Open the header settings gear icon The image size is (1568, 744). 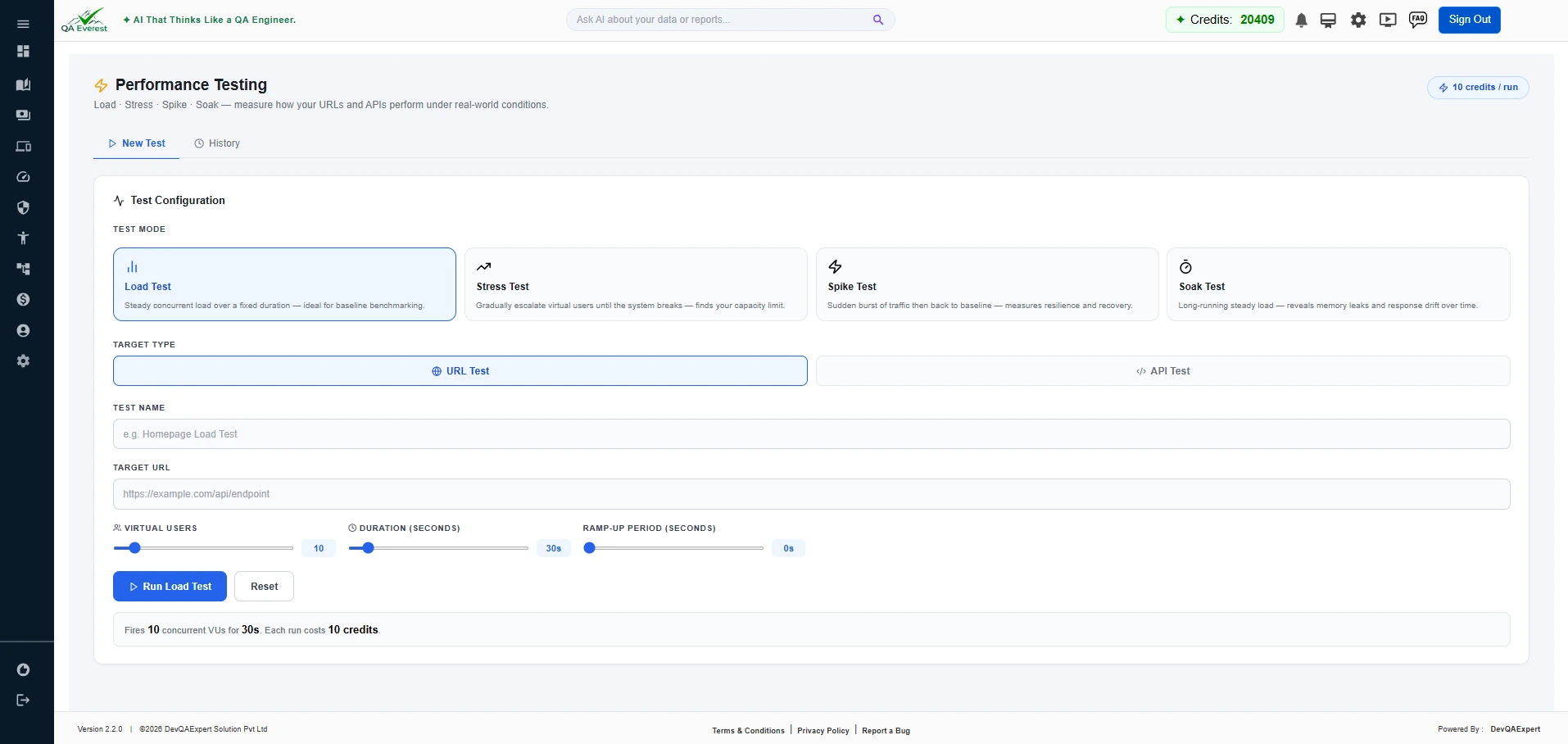click(1358, 20)
